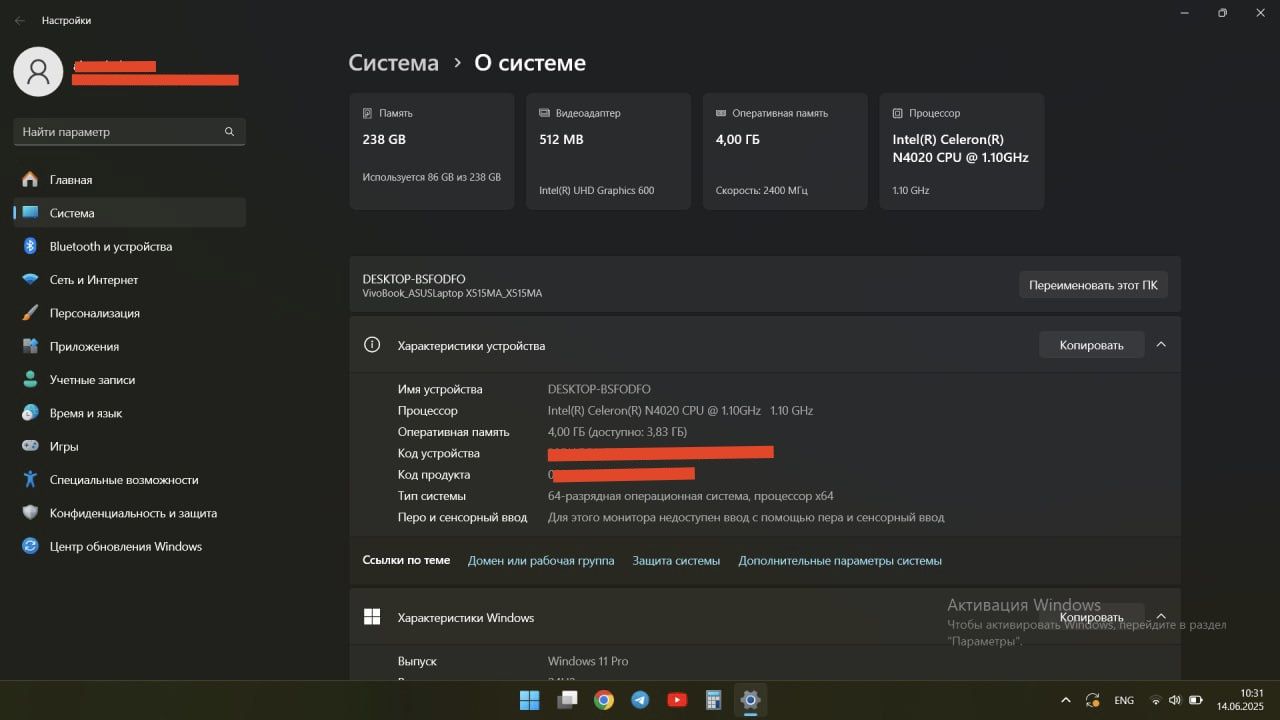1280x720 pixels.
Task: Open Центр обновления Windows
Action: [x=129, y=546]
